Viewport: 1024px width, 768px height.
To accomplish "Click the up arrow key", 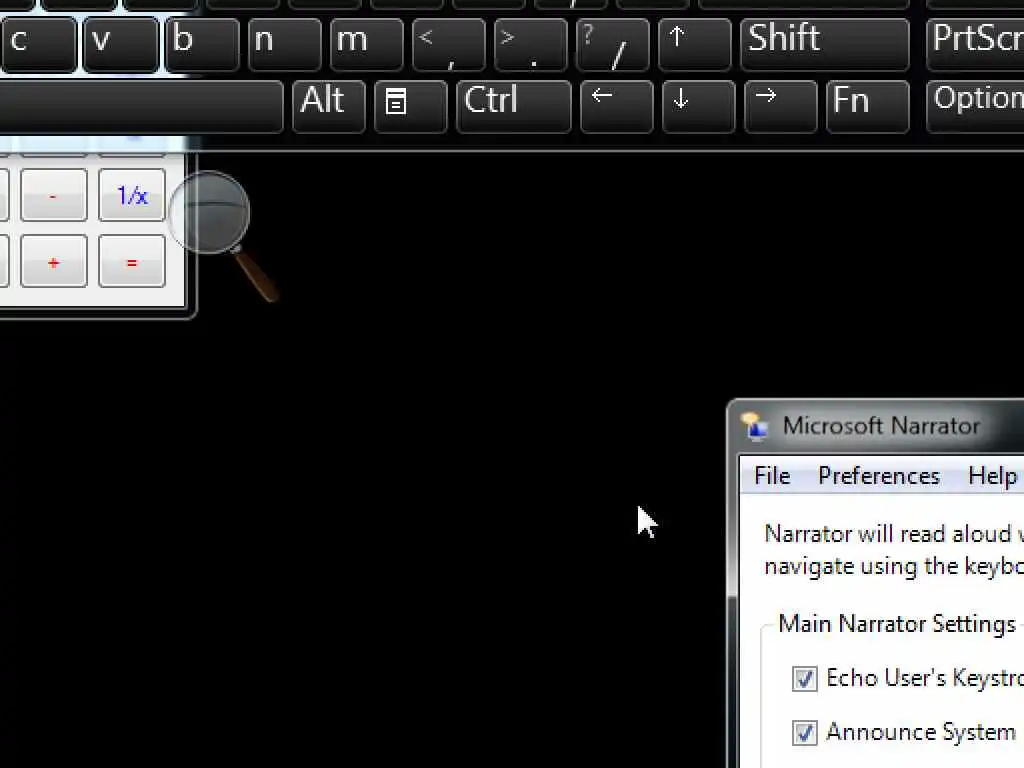I will (x=695, y=44).
